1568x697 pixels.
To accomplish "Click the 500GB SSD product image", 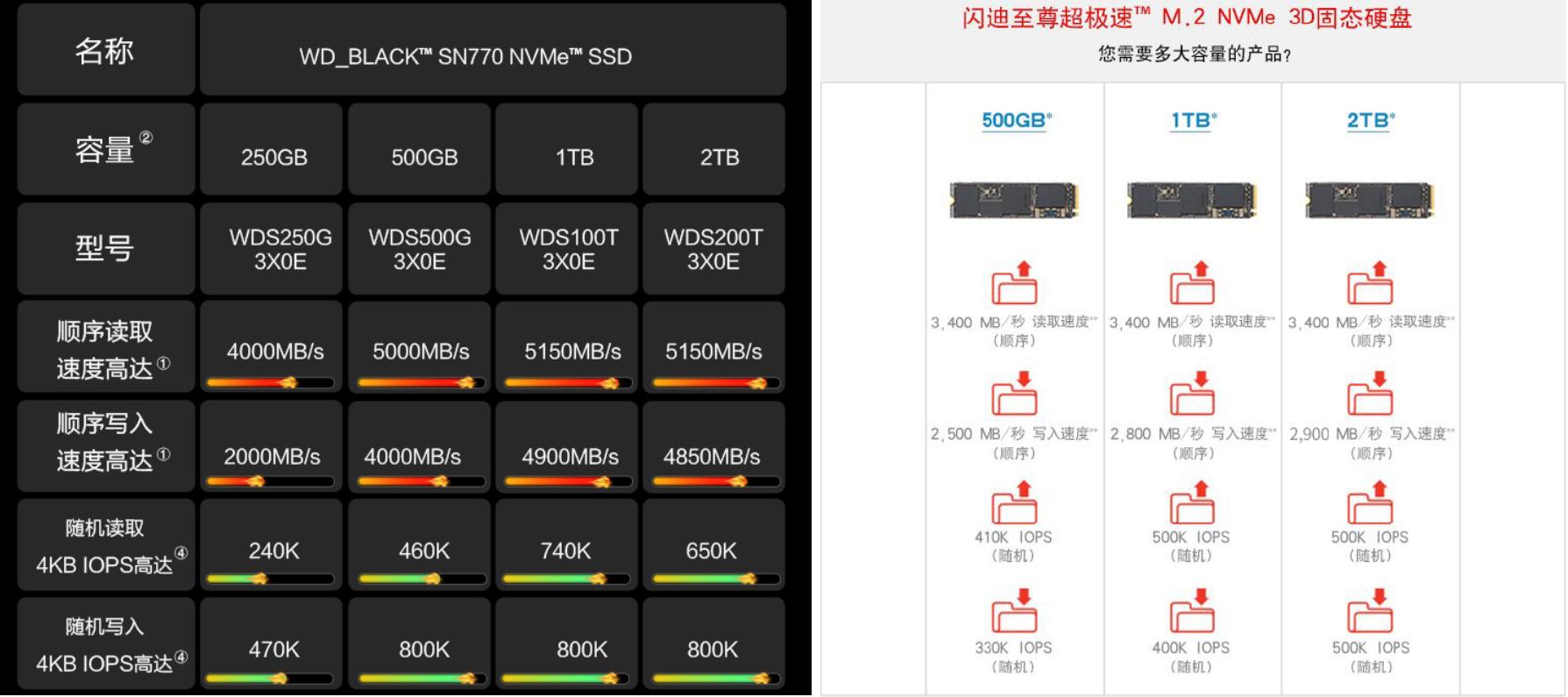I will pos(1014,200).
